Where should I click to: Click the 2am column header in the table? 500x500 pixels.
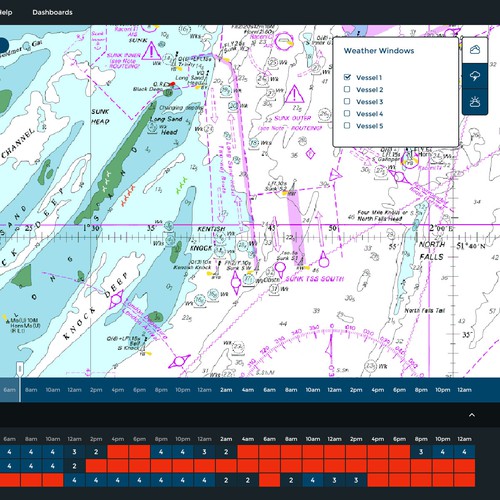226,439
